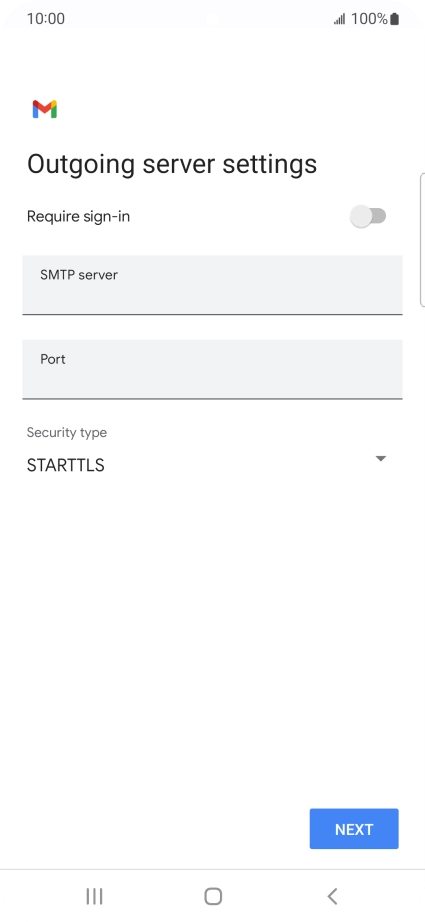Tap the Outgoing server settings heading
The height and width of the screenshot is (922, 425).
point(172,165)
